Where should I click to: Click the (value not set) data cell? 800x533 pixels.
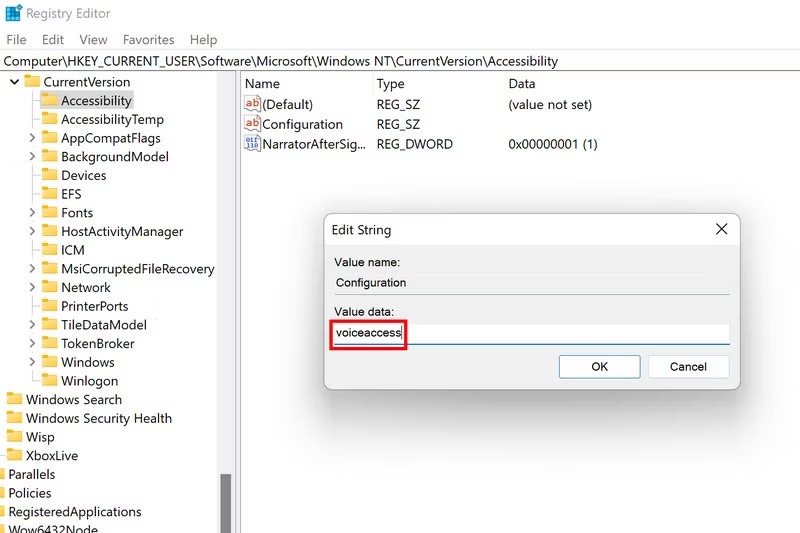550,105
